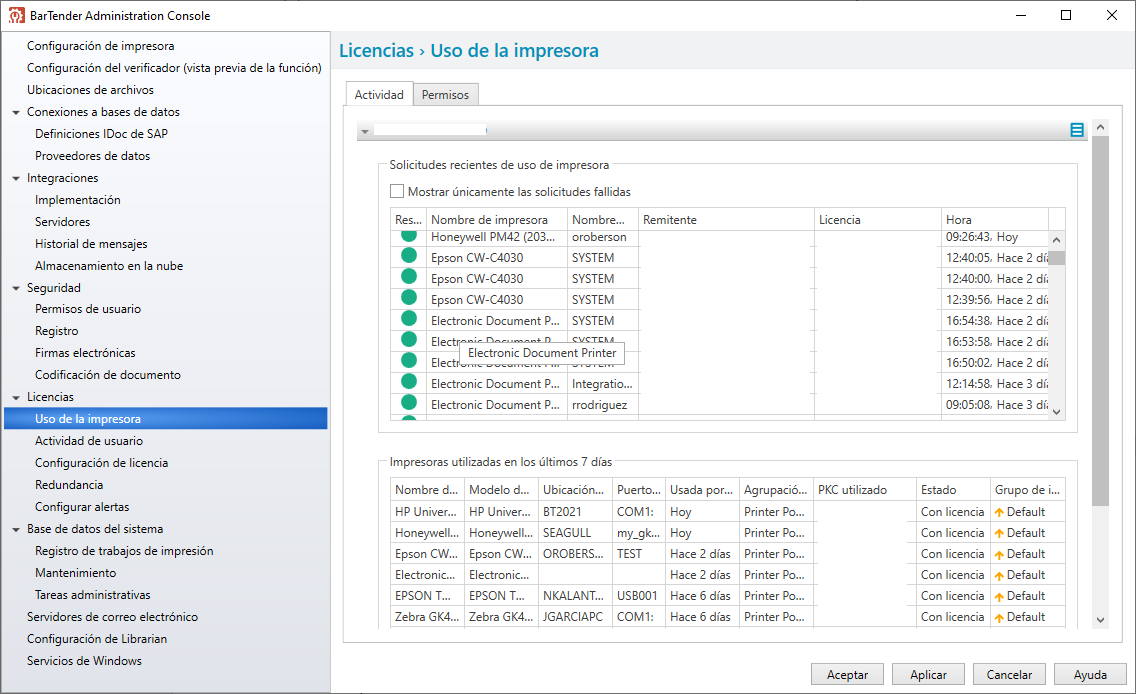This screenshot has width=1136, height=694.
Task: Open the server selector dropdown arrow
Action: click(365, 132)
